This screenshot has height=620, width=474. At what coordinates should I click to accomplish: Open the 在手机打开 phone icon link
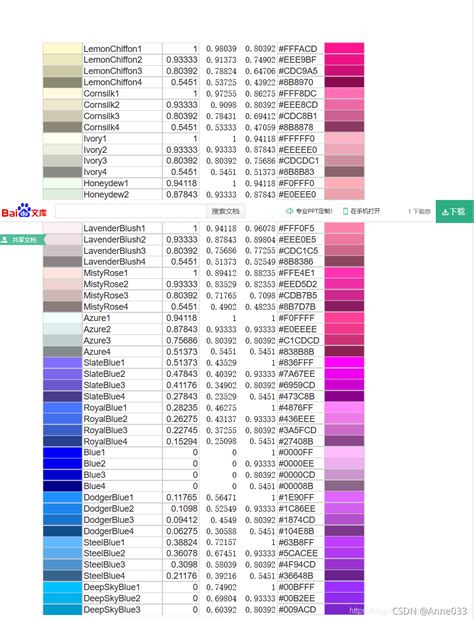(361, 211)
